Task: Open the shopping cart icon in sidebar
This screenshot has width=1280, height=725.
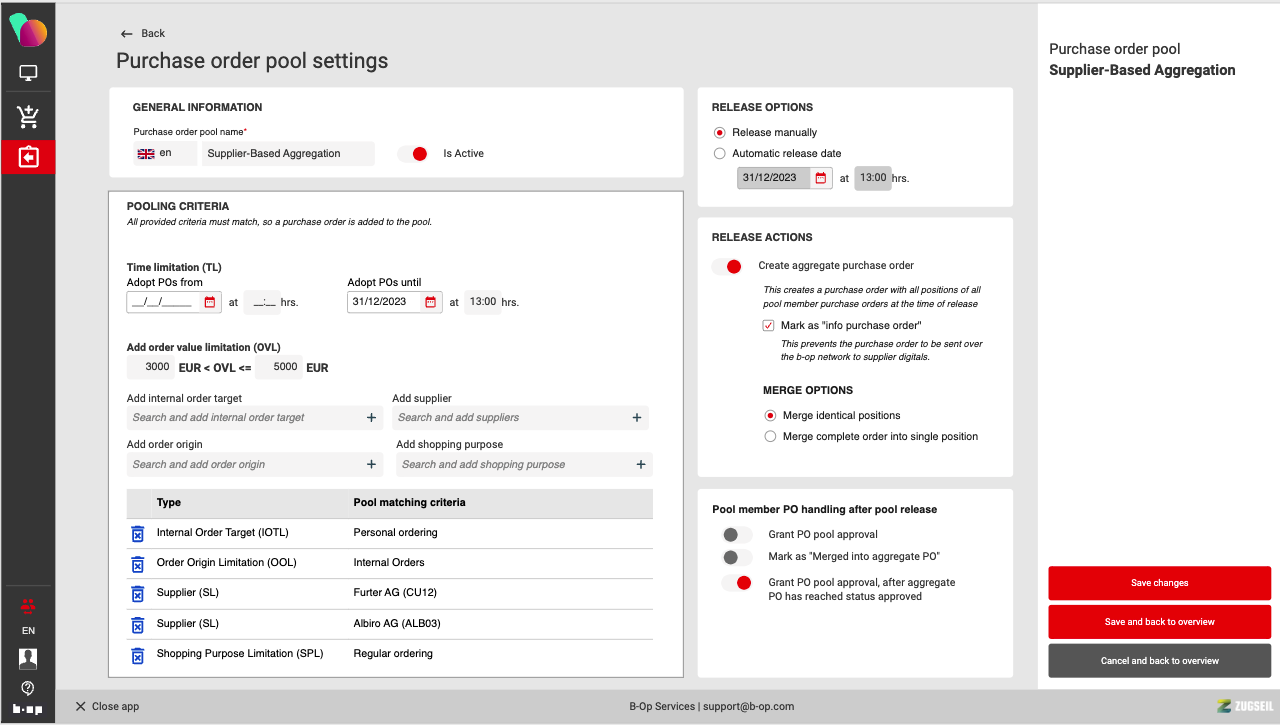Action: 28,117
